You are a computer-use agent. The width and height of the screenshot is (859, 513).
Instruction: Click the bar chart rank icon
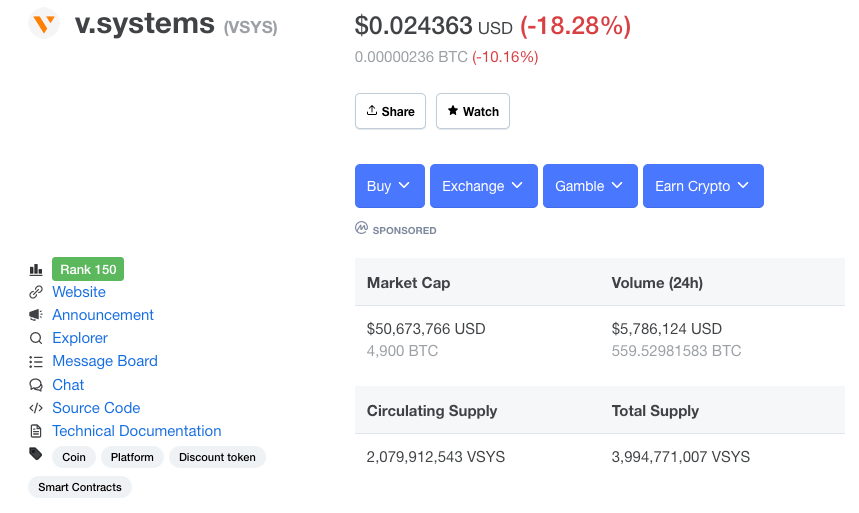point(36,270)
